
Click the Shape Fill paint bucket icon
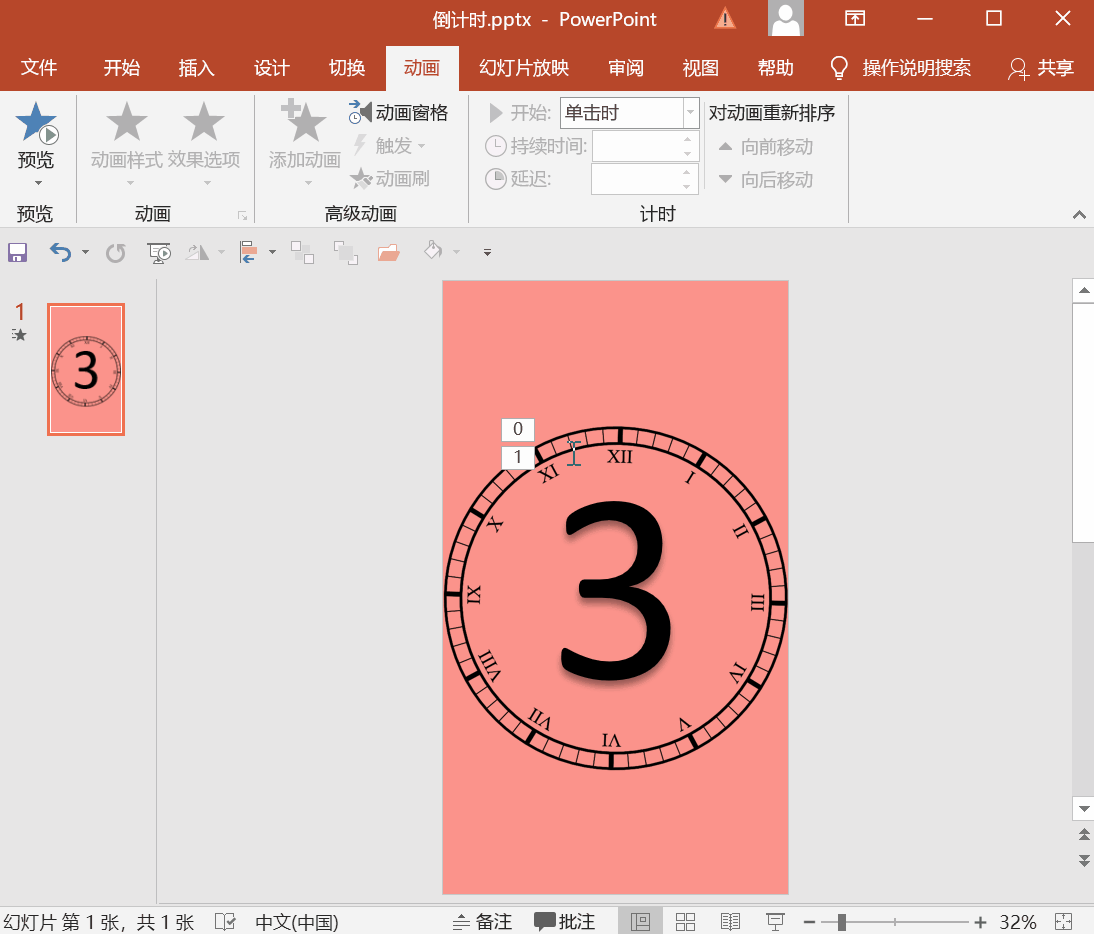433,250
